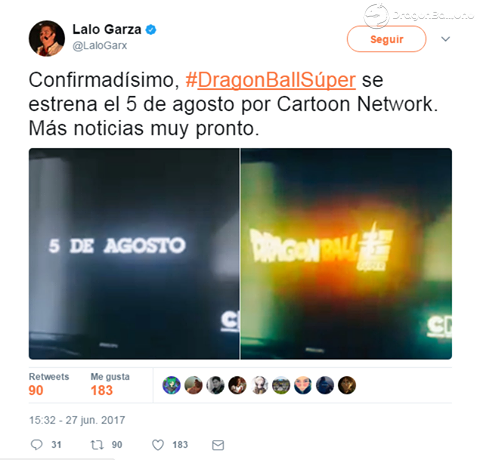Image resolution: width=480 pixels, height=460 pixels.
Task: Open the Dragon Ball Super logo image
Action: pos(346,254)
